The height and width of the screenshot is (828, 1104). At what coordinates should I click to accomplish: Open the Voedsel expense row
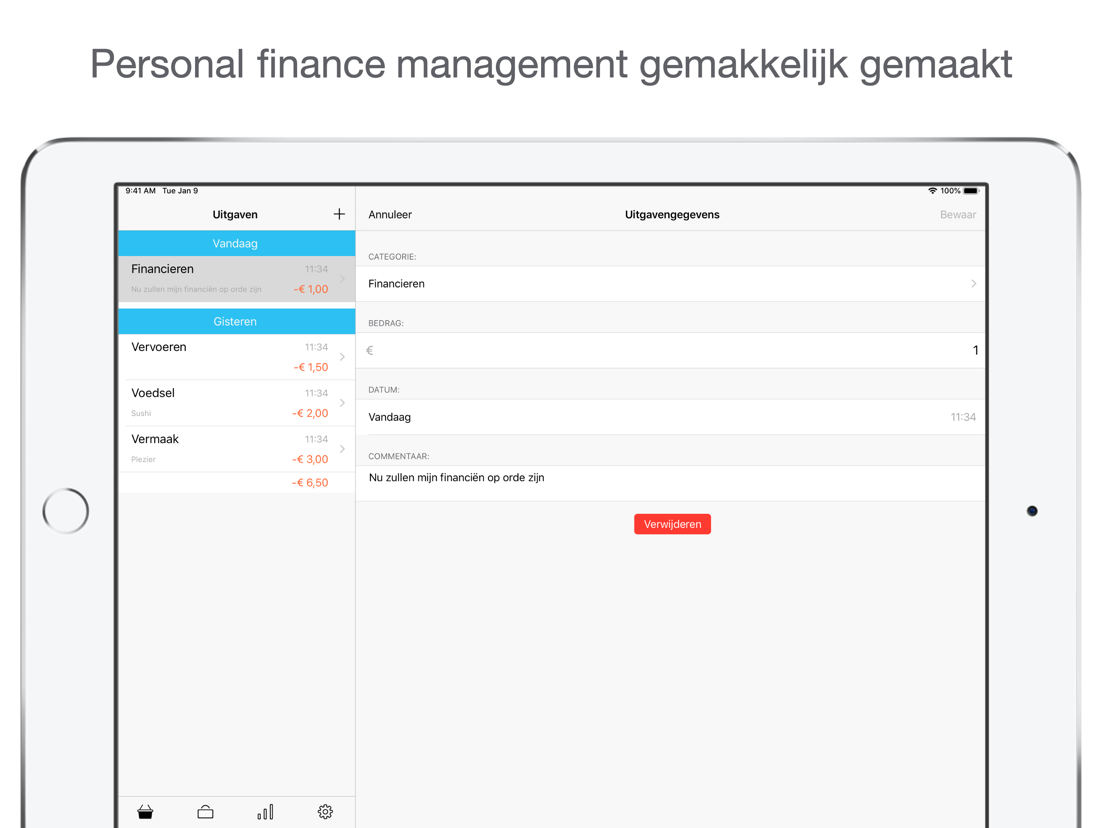(237, 403)
